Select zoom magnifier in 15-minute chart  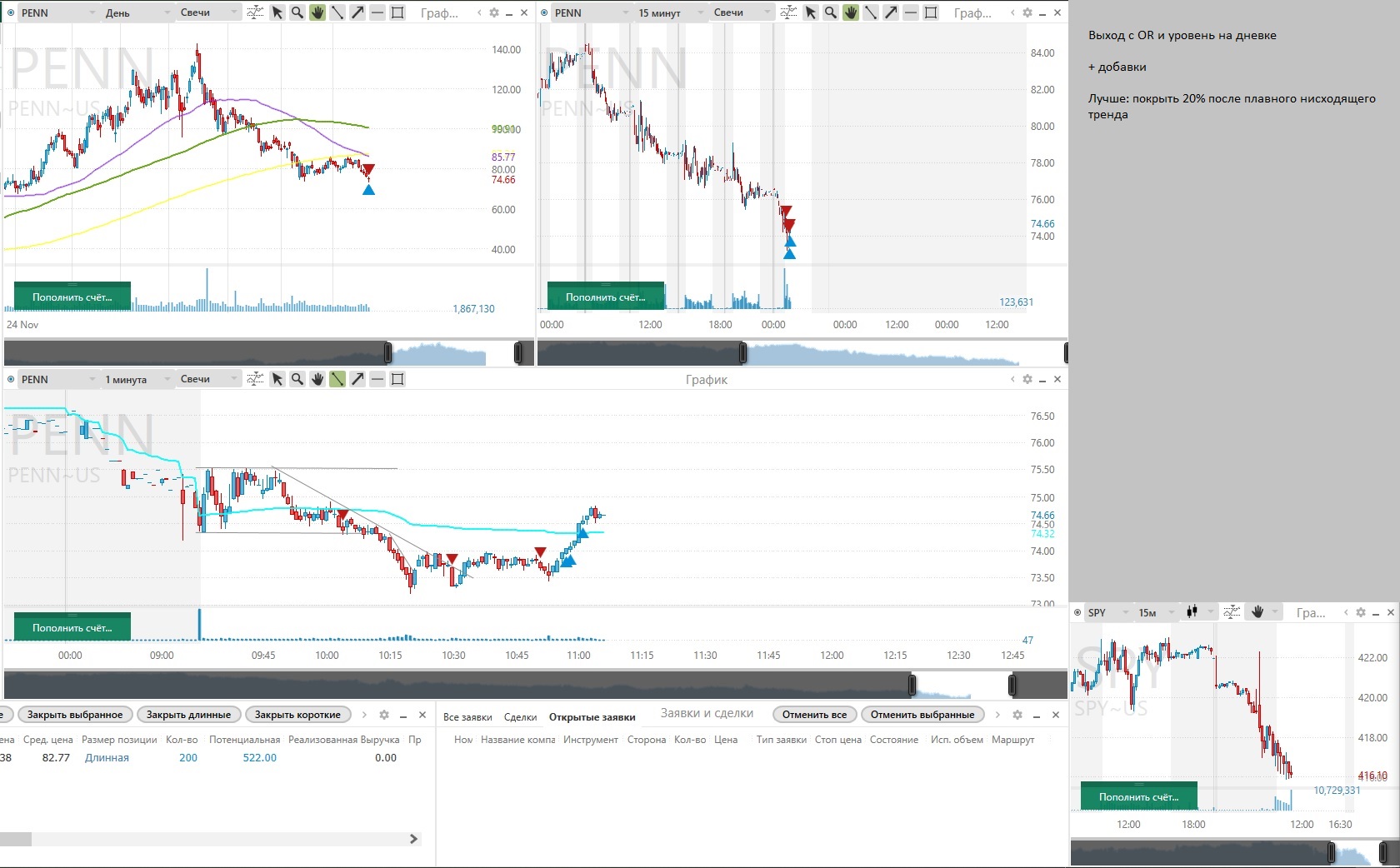[831, 12]
